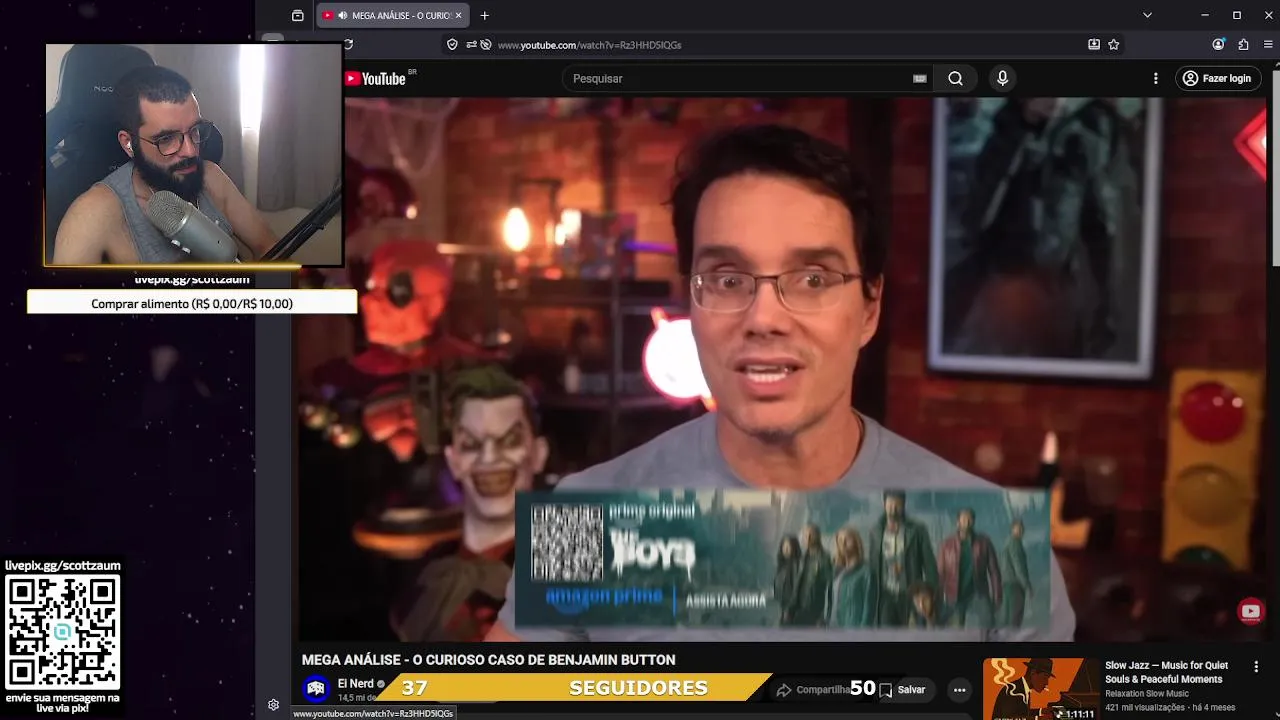The image size is (1280, 720).
Task: Open the Slow Jazz video thumbnail
Action: pos(1040,689)
